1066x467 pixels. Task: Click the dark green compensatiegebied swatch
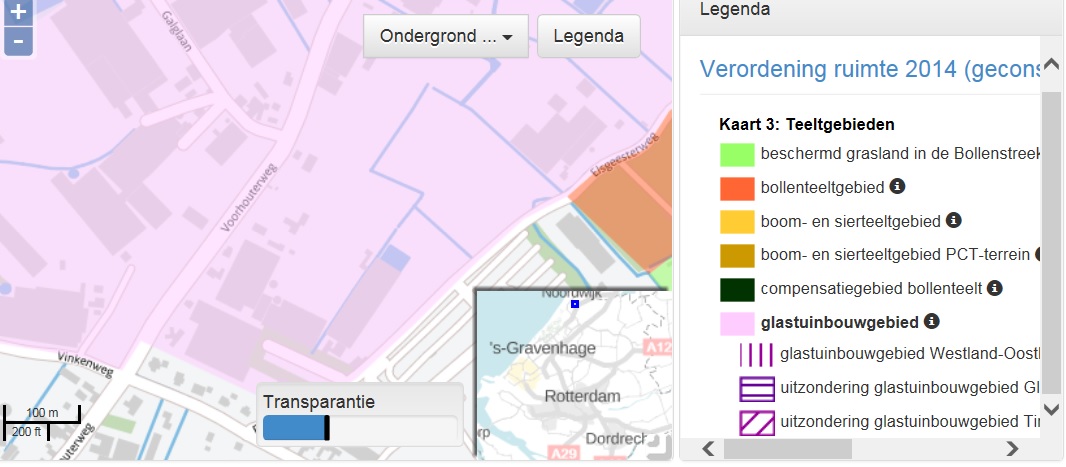[737, 290]
